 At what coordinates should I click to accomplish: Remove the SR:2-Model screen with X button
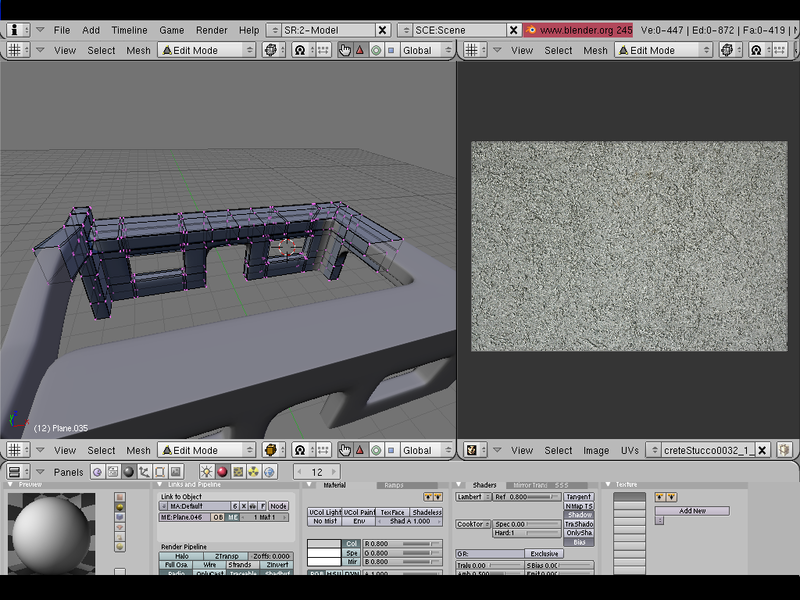[x=382, y=30]
